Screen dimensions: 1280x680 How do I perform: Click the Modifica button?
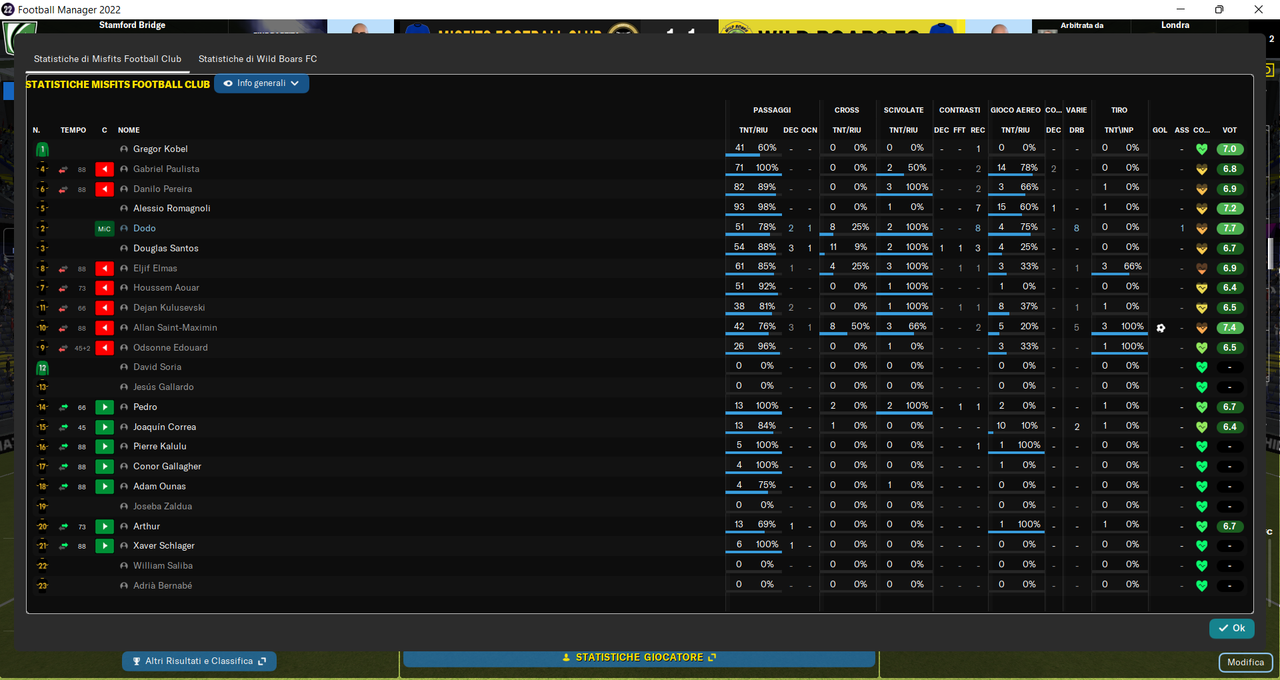coord(1245,662)
